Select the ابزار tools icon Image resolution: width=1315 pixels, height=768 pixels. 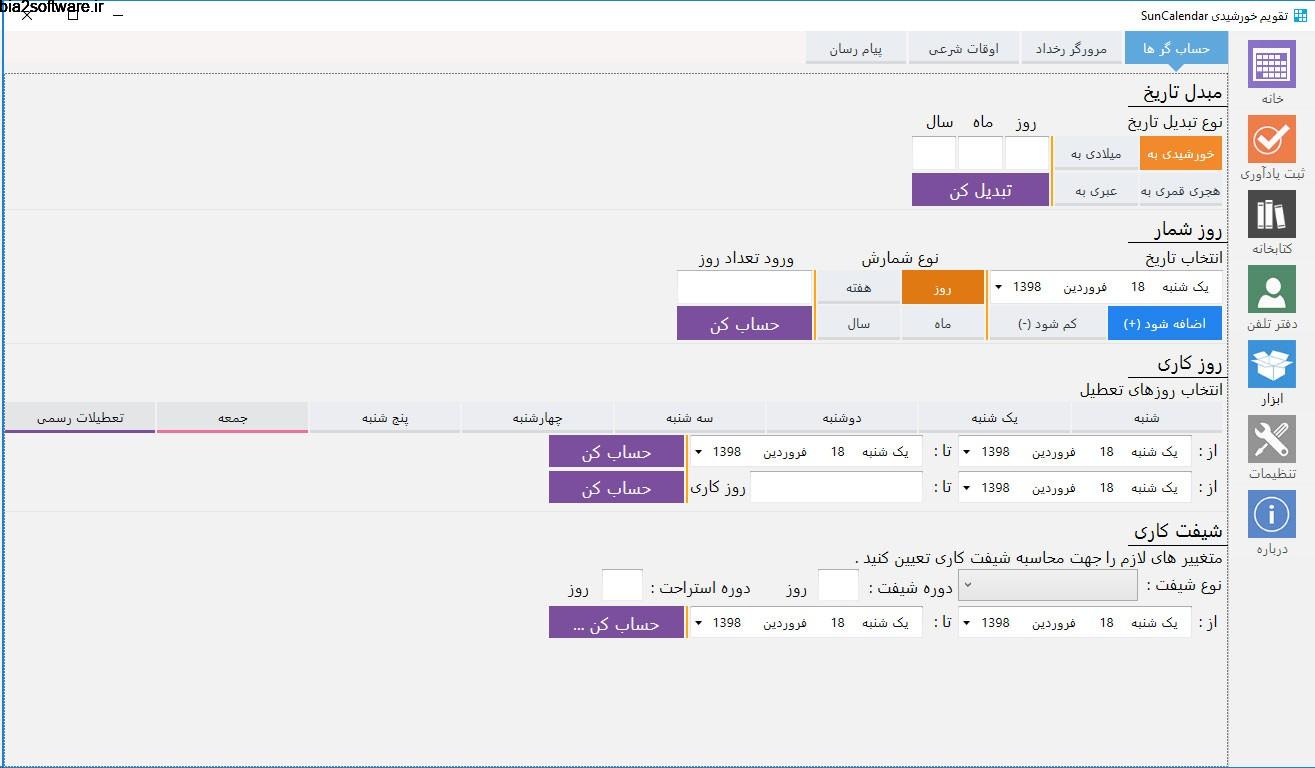1271,367
